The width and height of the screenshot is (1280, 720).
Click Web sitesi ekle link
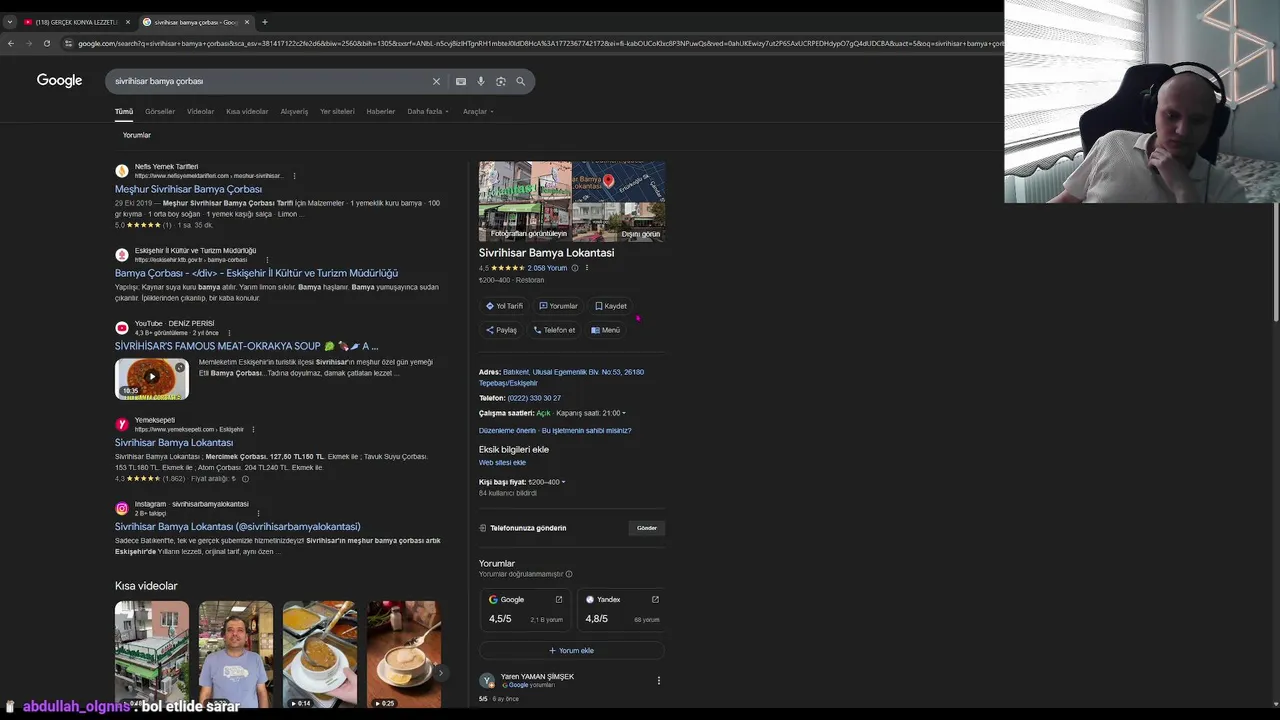(502, 463)
